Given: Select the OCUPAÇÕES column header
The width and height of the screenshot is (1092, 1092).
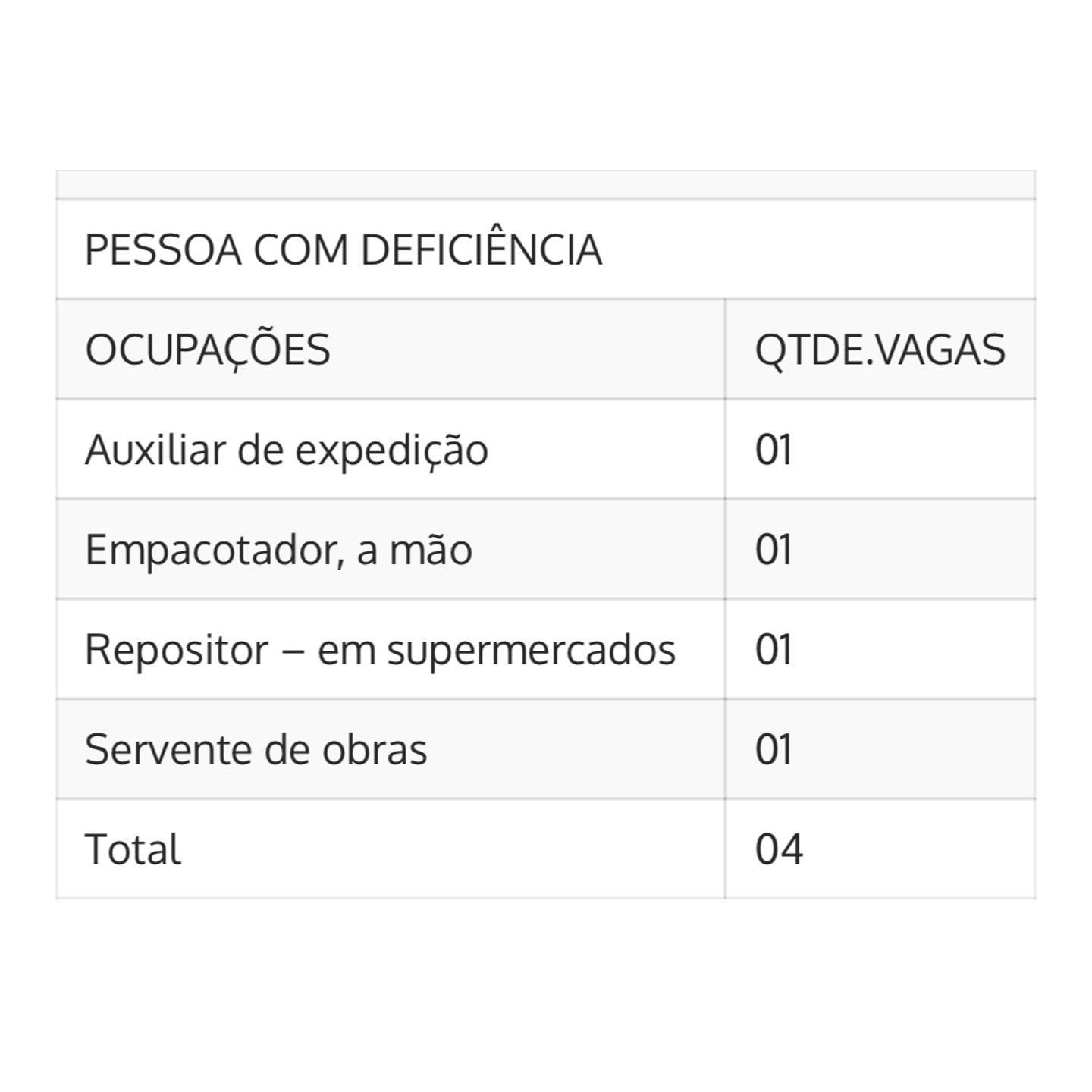Looking at the screenshot, I should coord(208,350).
